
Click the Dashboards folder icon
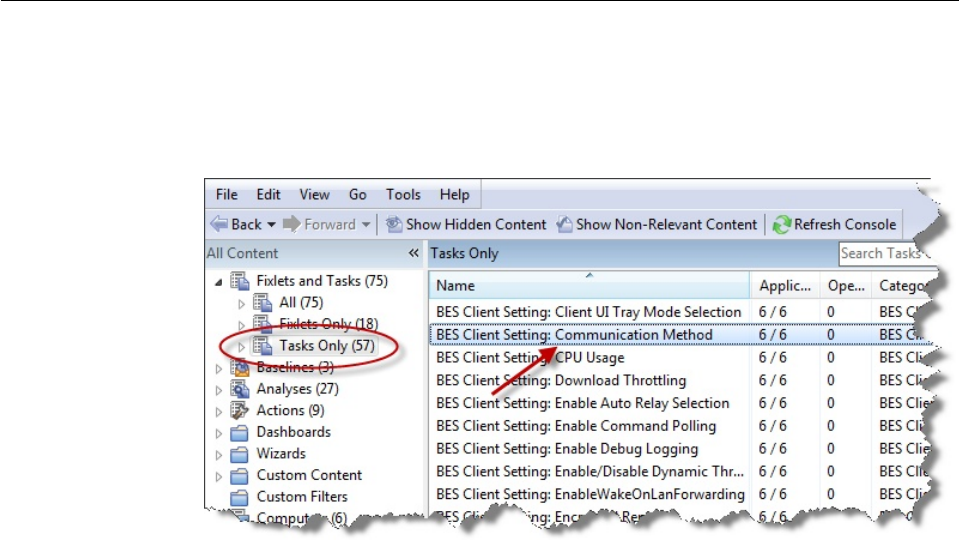click(239, 432)
